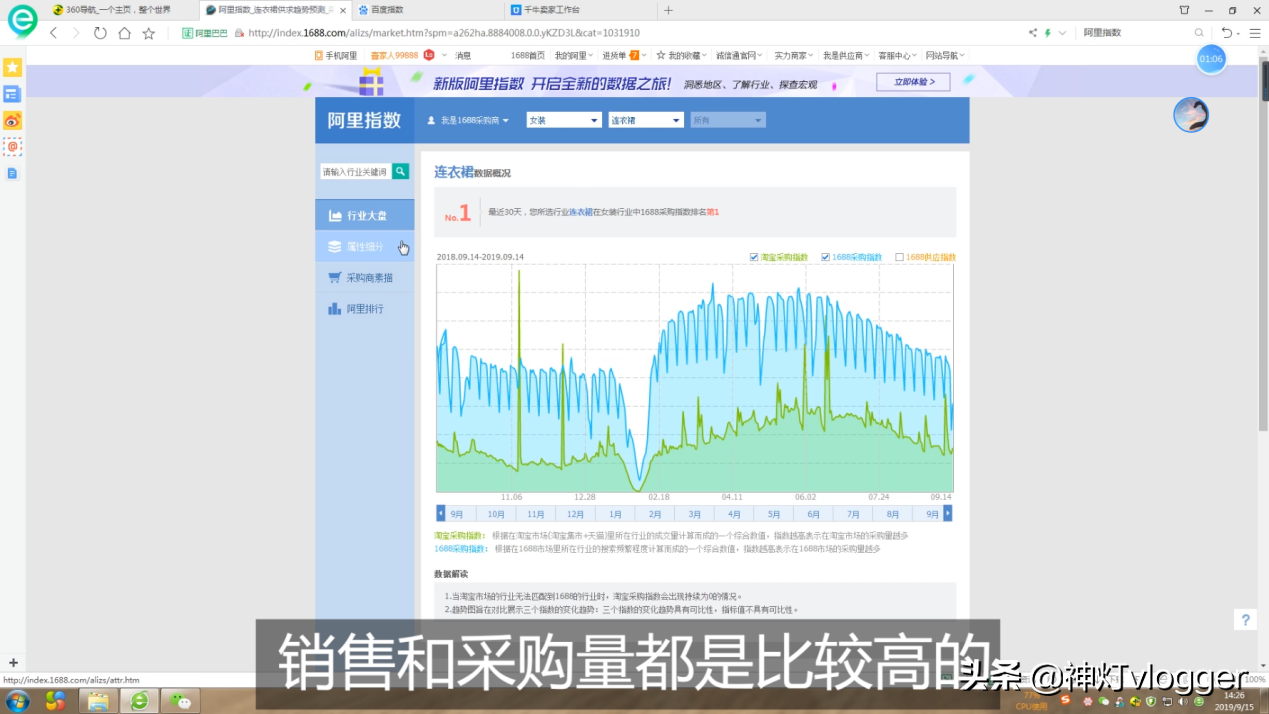
Task: Open the mail @ icon in sidebar
Action: (x=12, y=147)
